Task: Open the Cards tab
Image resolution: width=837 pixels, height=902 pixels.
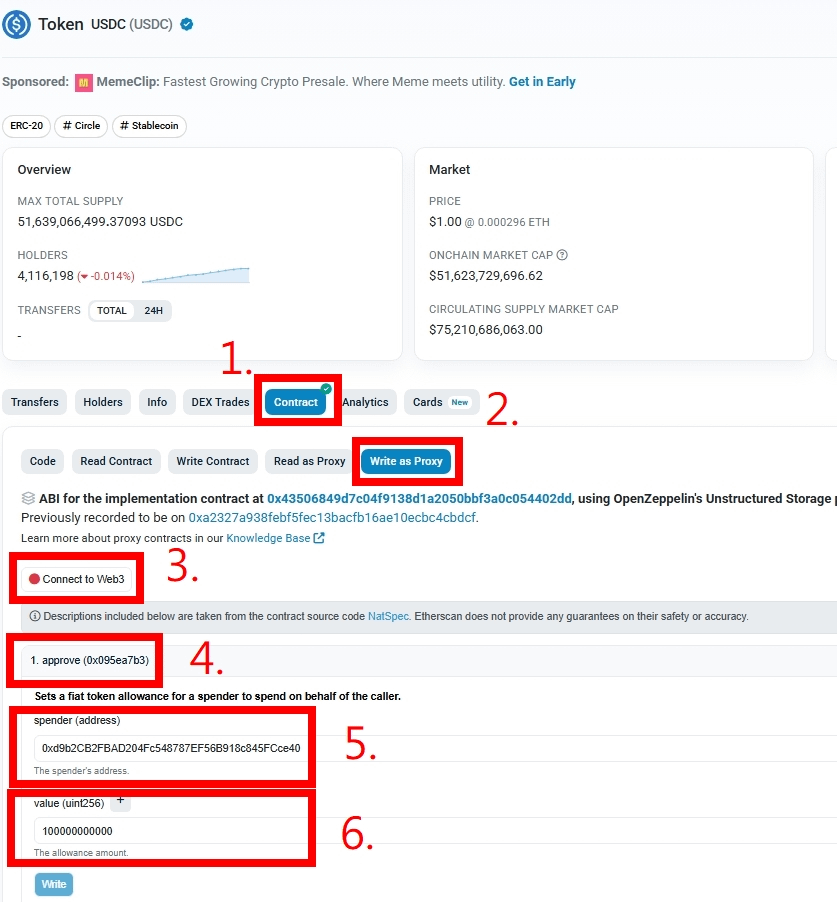Action: pos(442,402)
